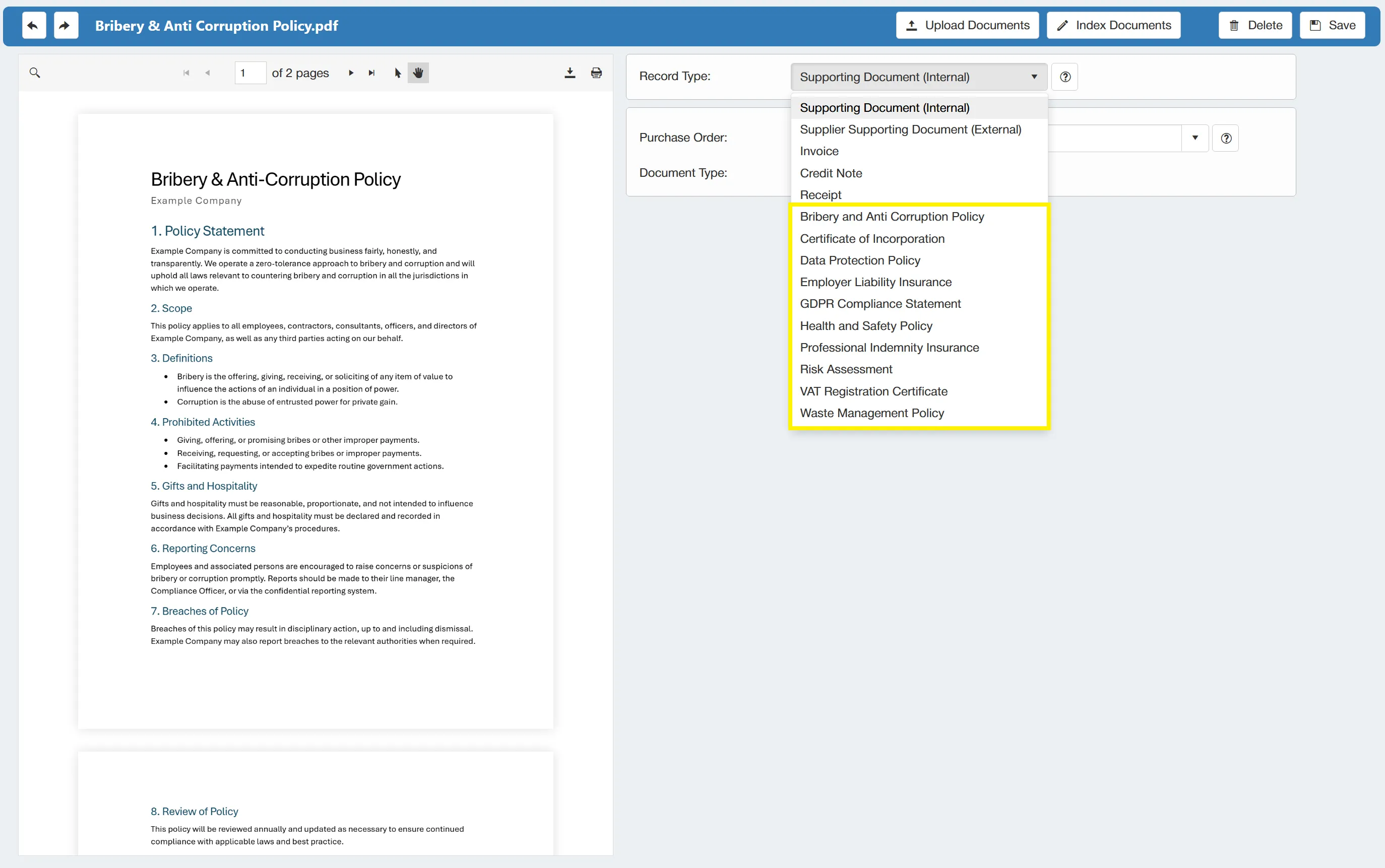Go to previous page of the PDF

(x=208, y=73)
